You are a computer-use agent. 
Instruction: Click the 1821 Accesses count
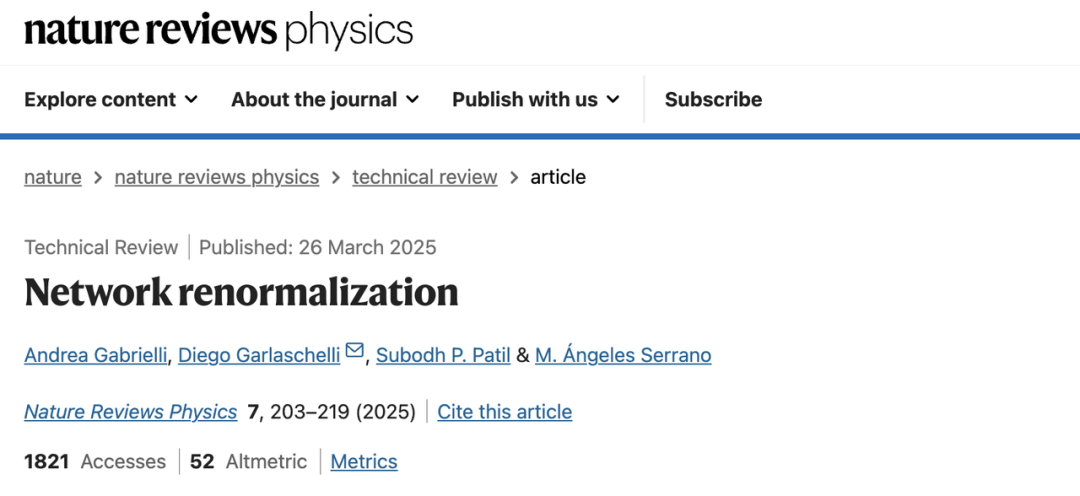(95, 461)
